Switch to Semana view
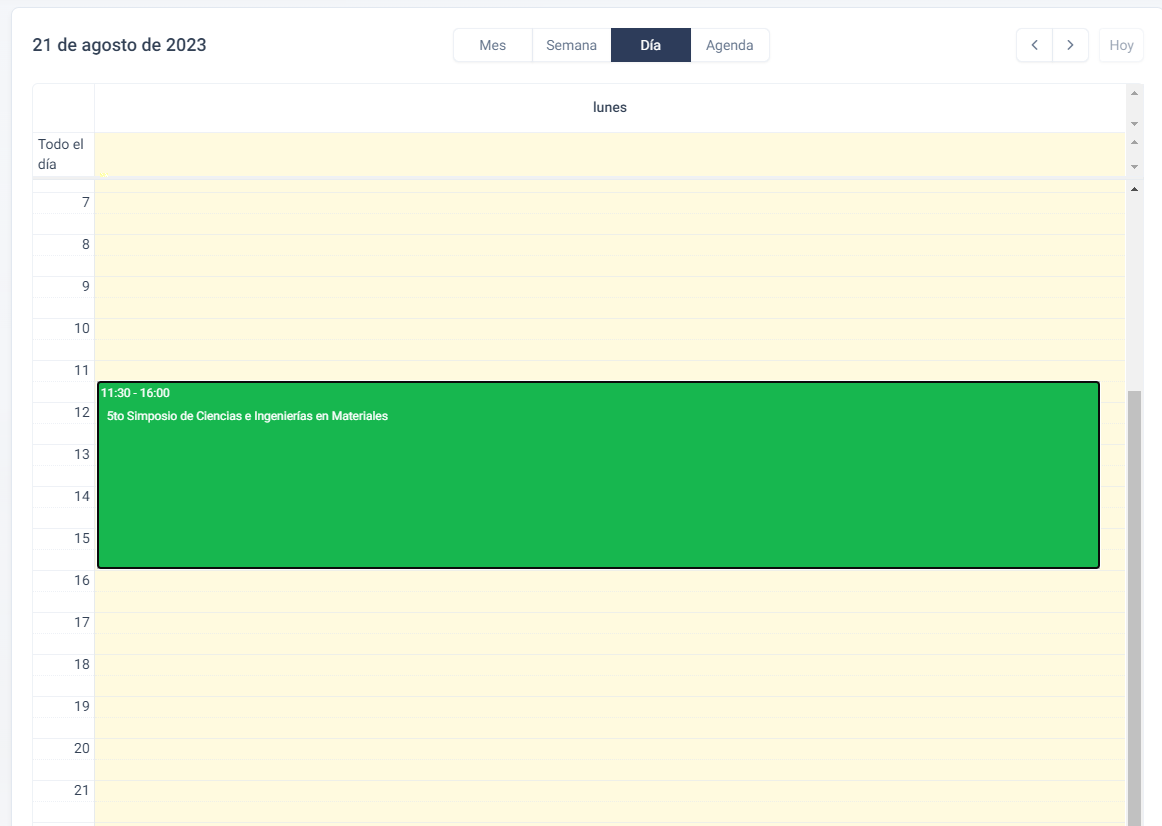The height and width of the screenshot is (826, 1162). pos(571,45)
